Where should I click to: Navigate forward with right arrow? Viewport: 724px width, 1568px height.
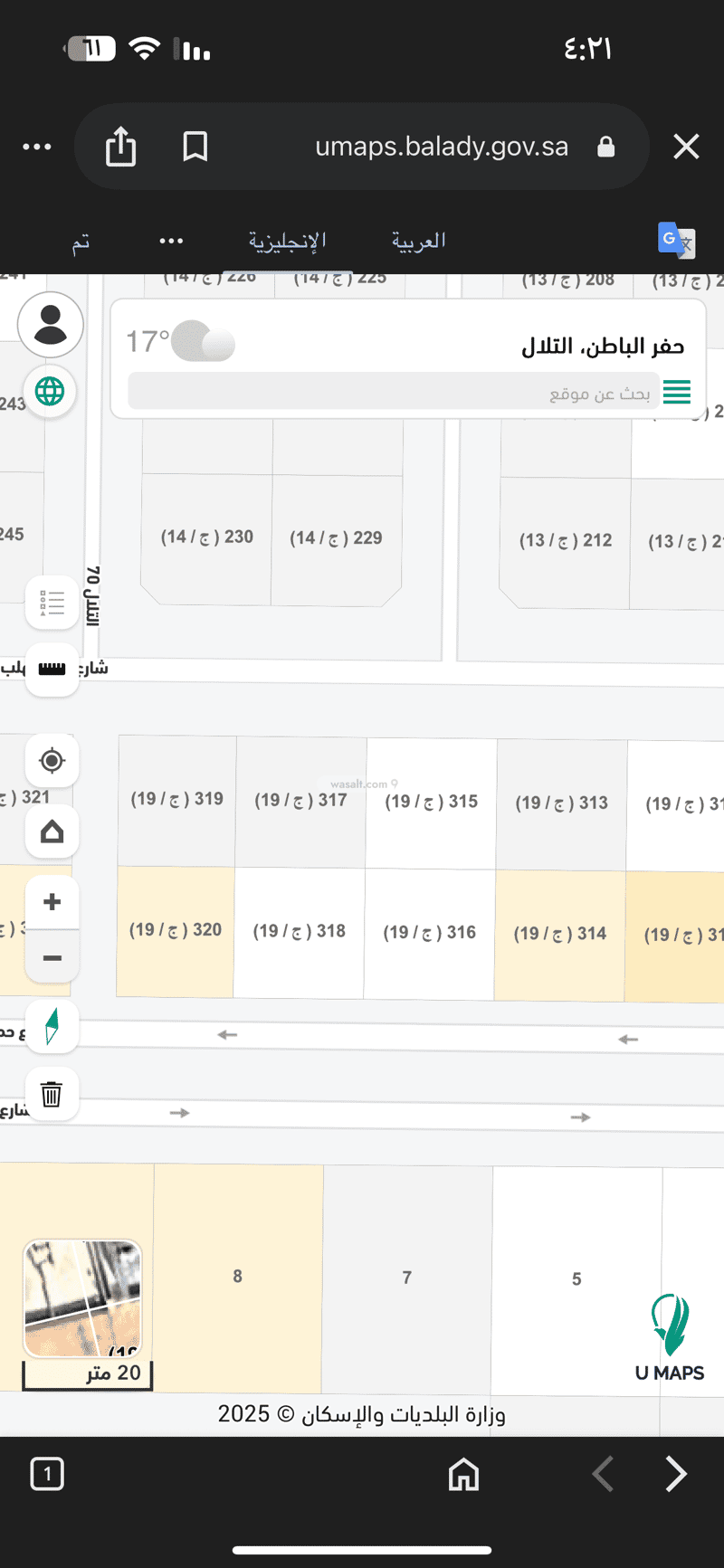point(676,1474)
